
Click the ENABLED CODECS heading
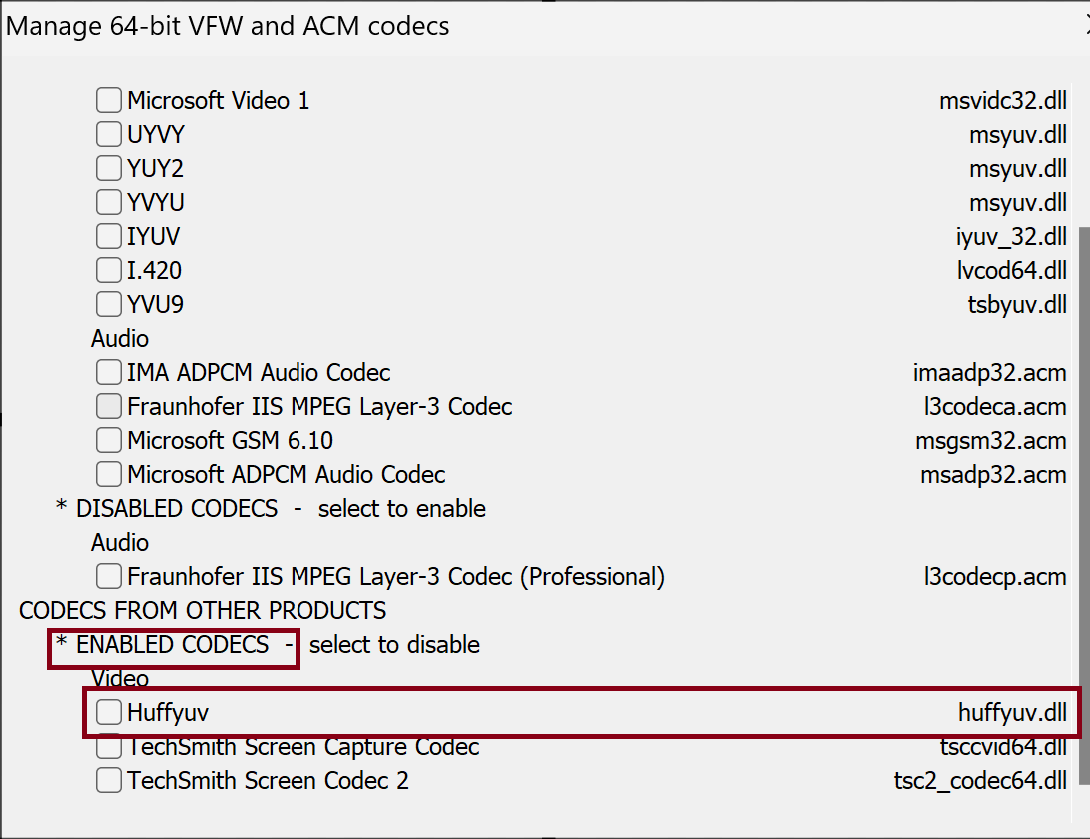(172, 645)
